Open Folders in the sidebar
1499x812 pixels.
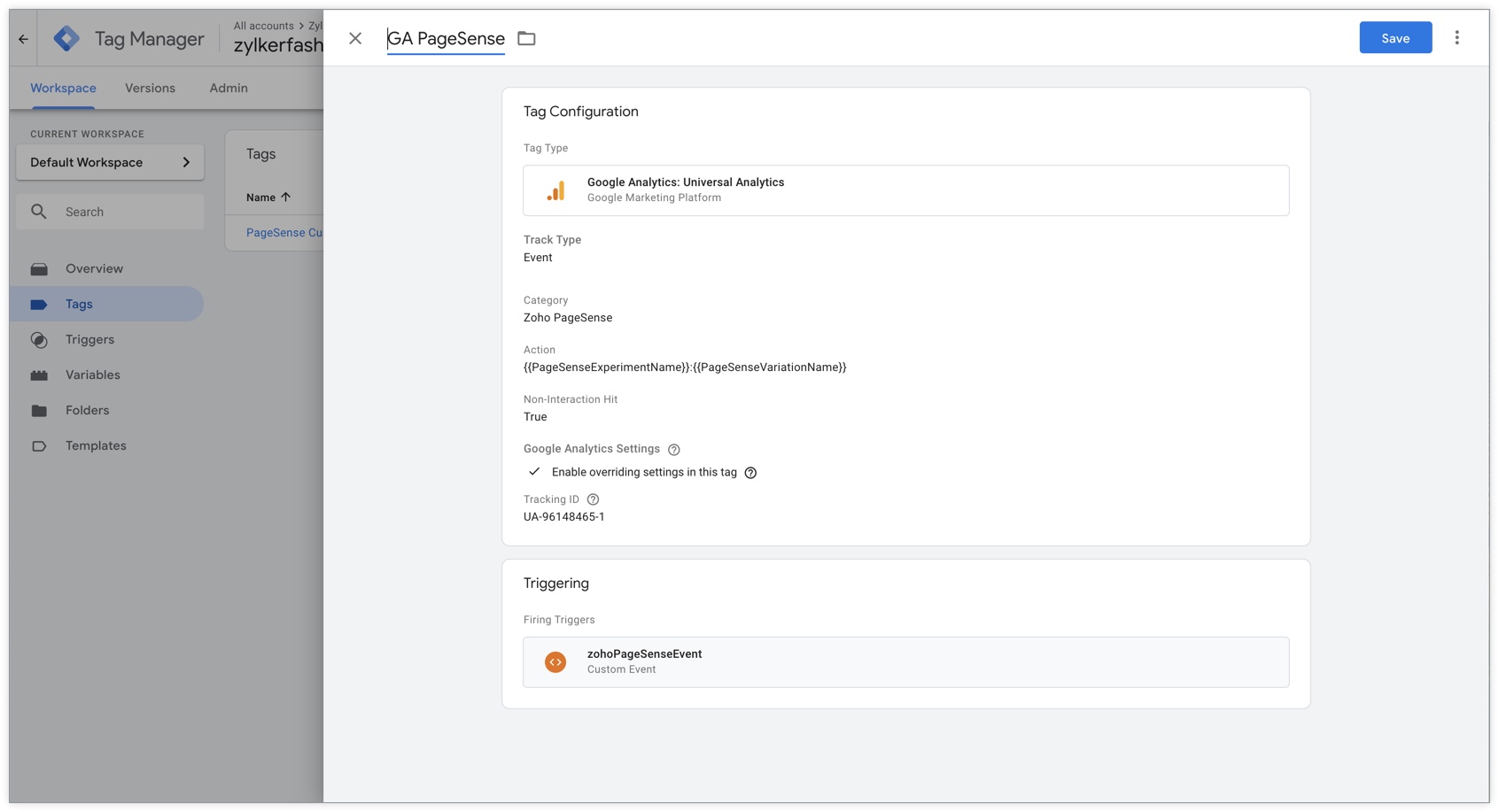[x=87, y=411]
